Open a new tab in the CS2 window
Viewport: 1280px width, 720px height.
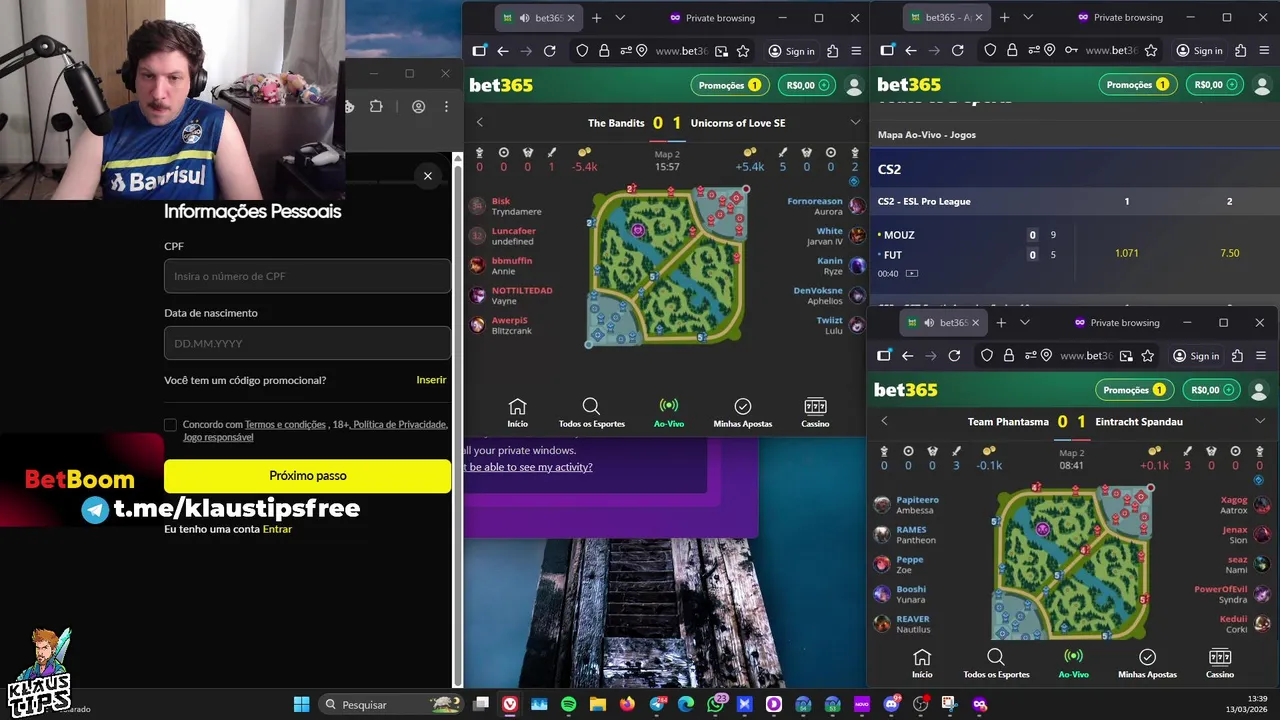[1005, 17]
